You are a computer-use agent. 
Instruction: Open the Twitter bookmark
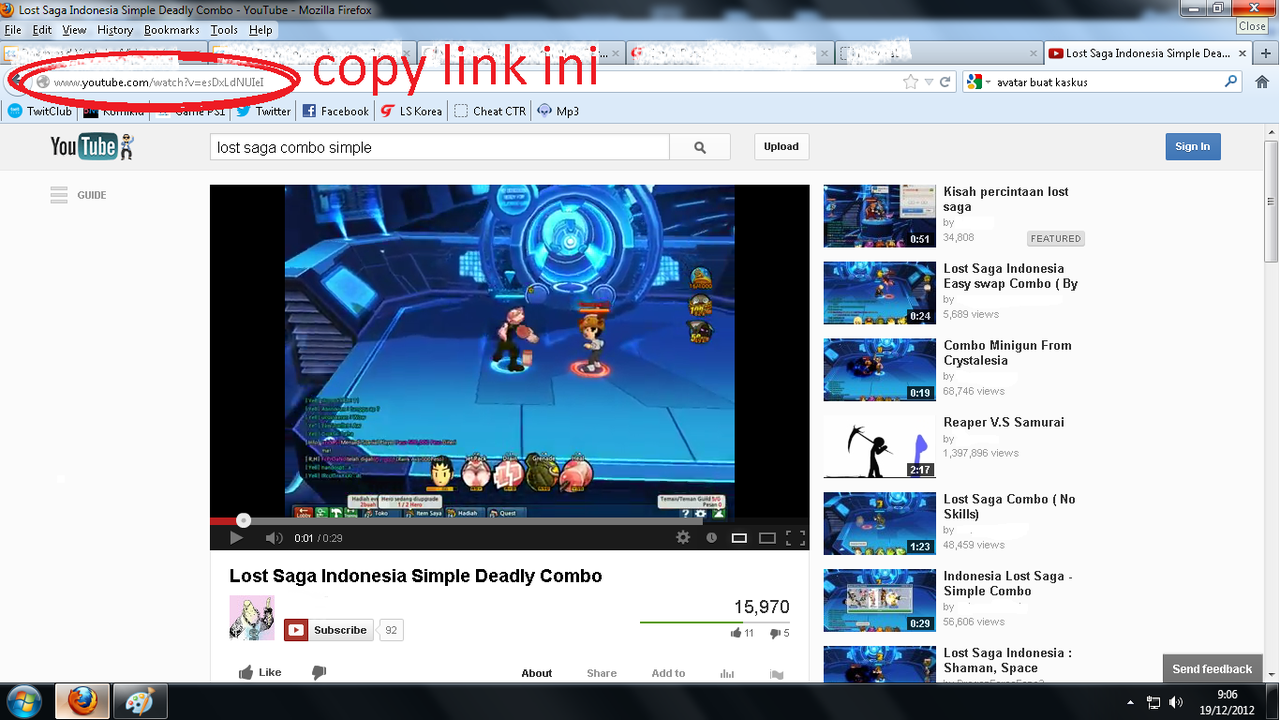pyautogui.click(x=263, y=111)
